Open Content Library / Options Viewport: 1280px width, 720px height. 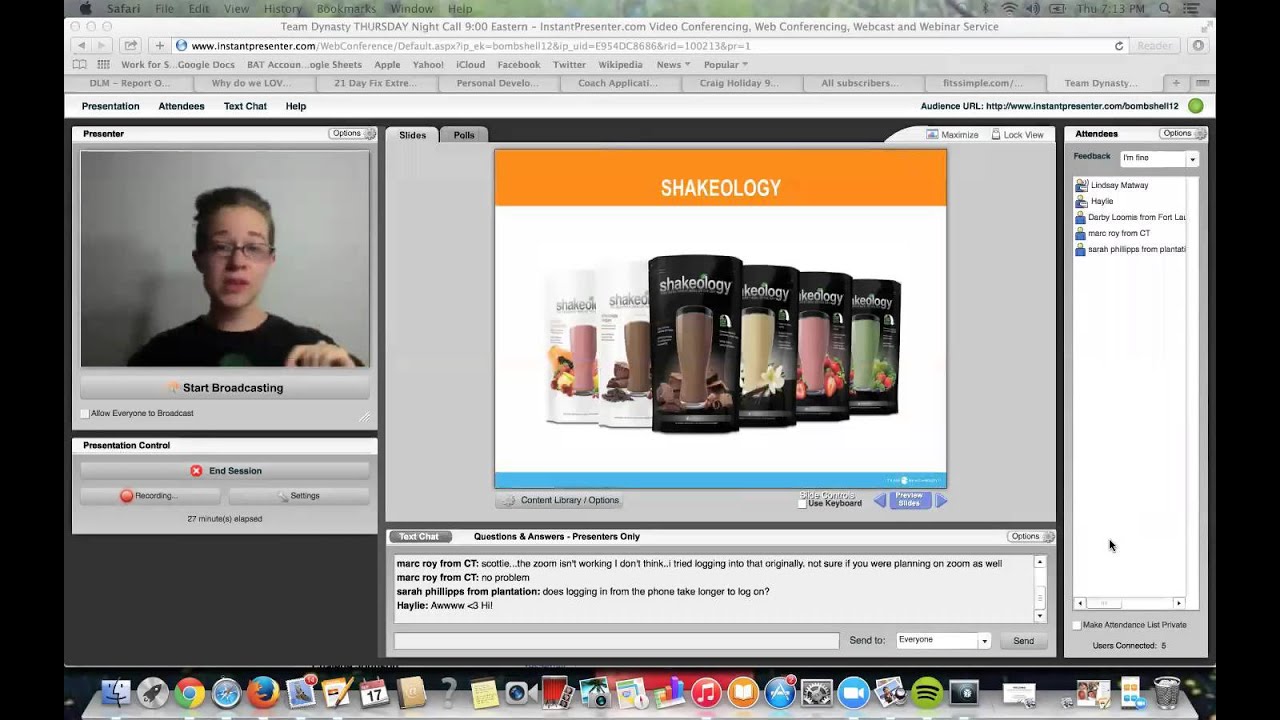(x=560, y=500)
